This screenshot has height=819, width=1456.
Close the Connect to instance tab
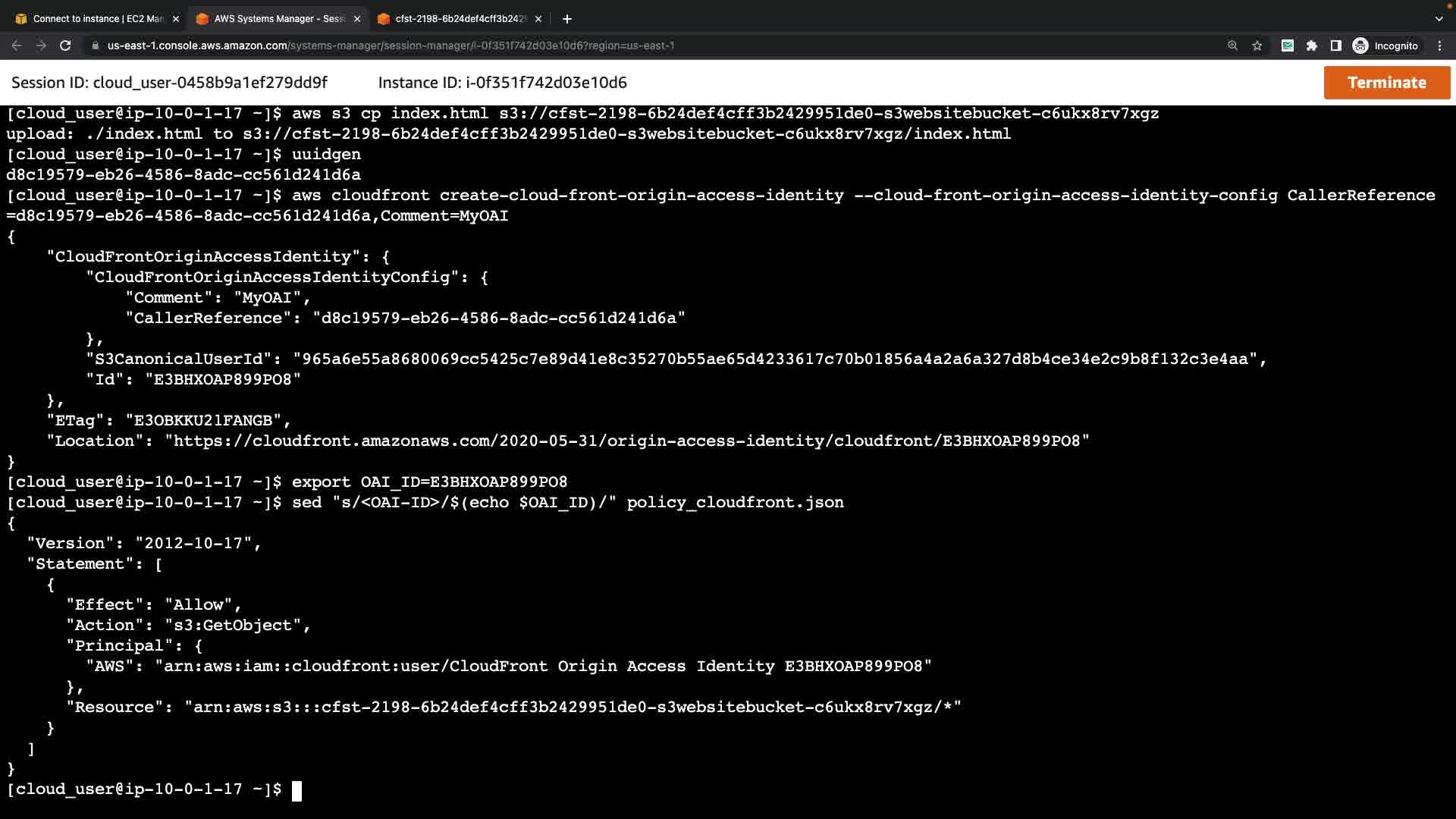point(176,19)
